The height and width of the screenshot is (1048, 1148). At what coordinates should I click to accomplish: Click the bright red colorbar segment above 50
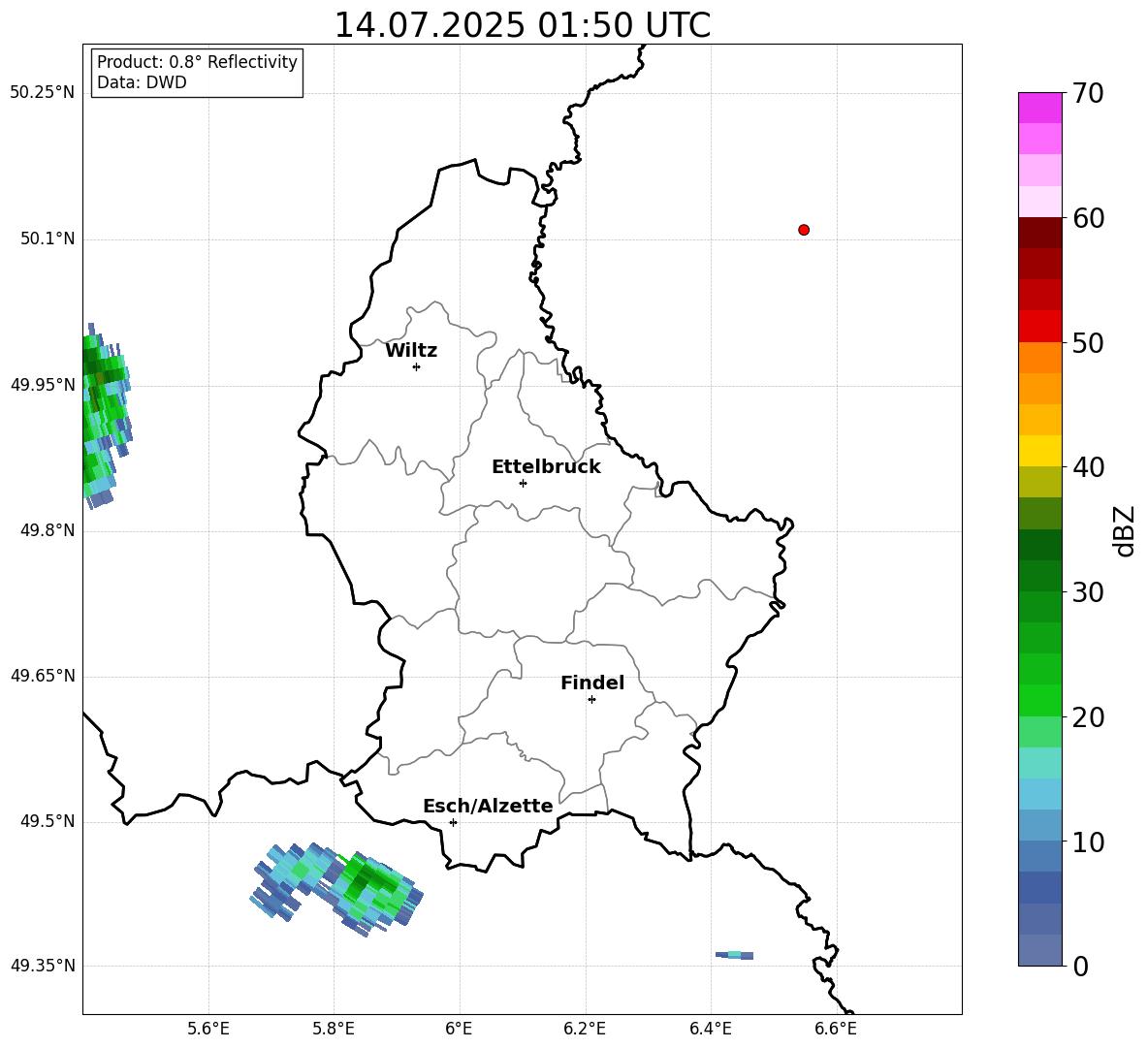pos(1039,327)
